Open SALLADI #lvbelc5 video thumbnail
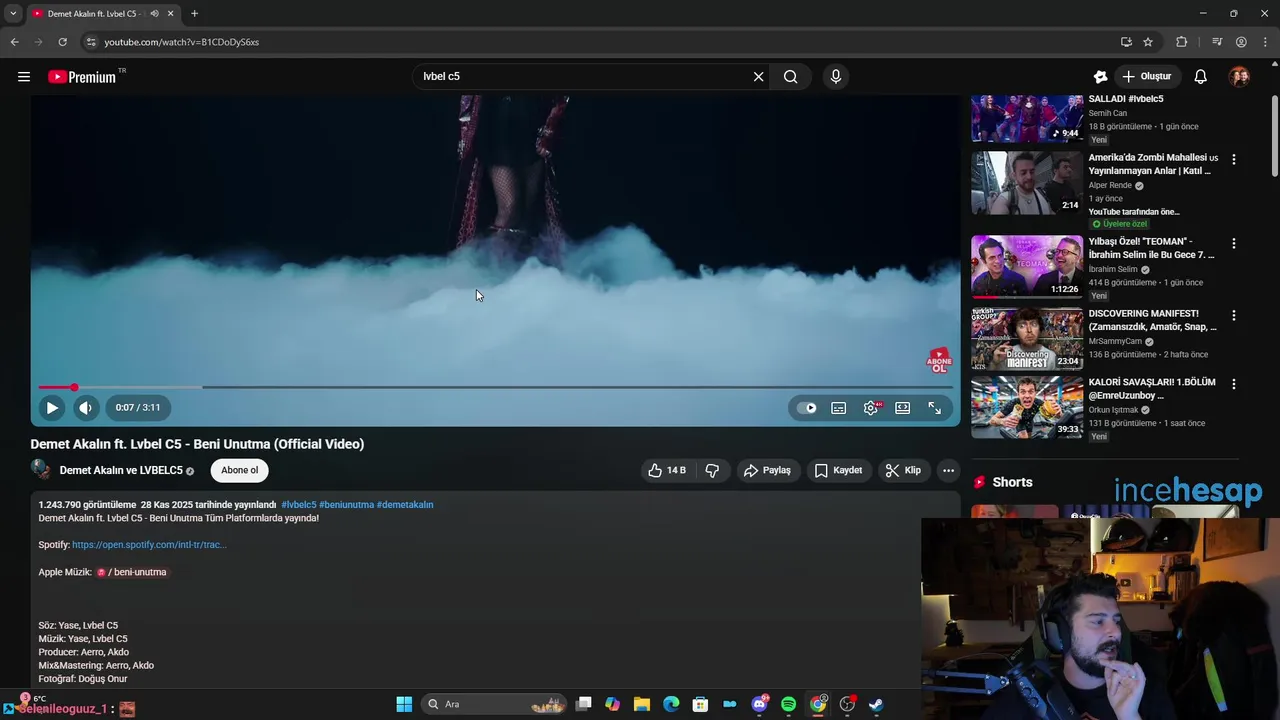Viewport: 1280px width, 720px height. (1027, 118)
